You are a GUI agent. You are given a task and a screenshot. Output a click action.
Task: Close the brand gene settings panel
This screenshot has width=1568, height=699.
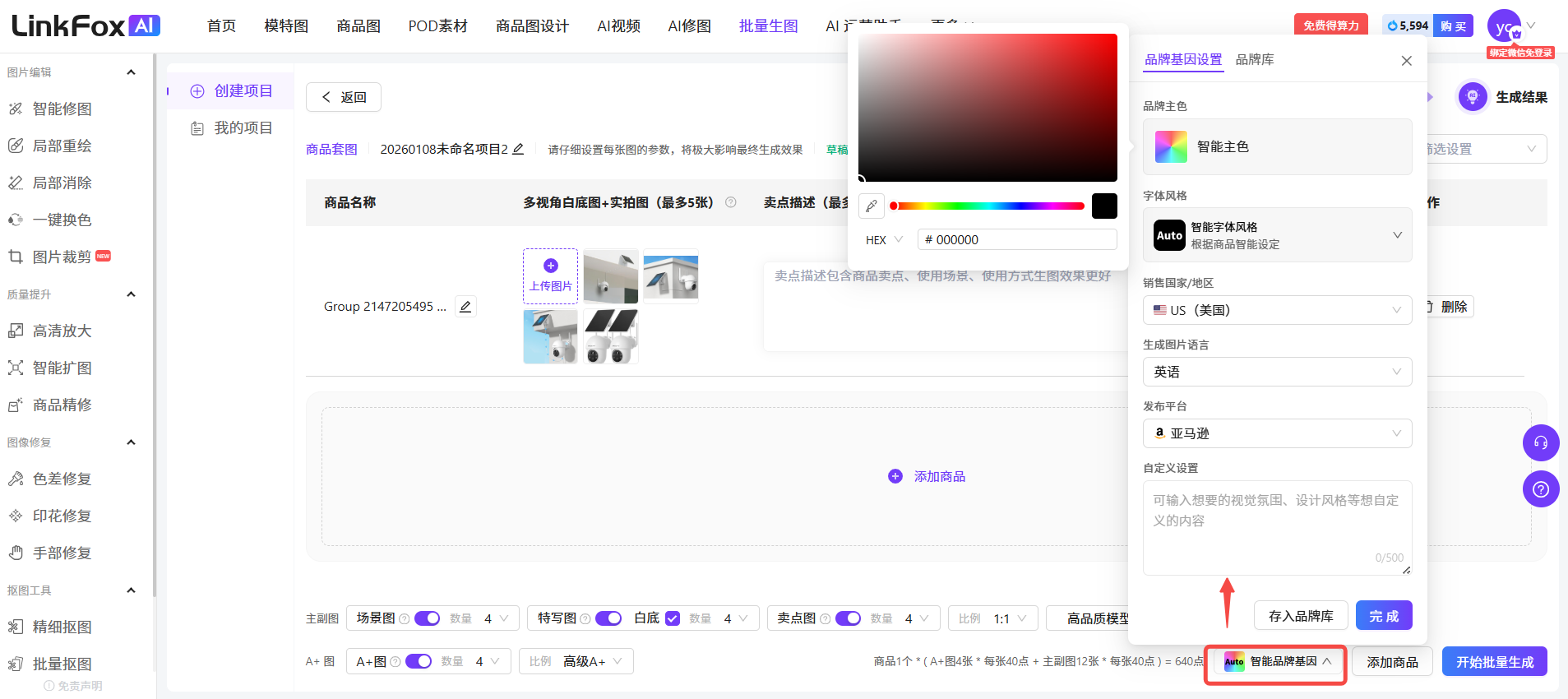pyautogui.click(x=1407, y=61)
